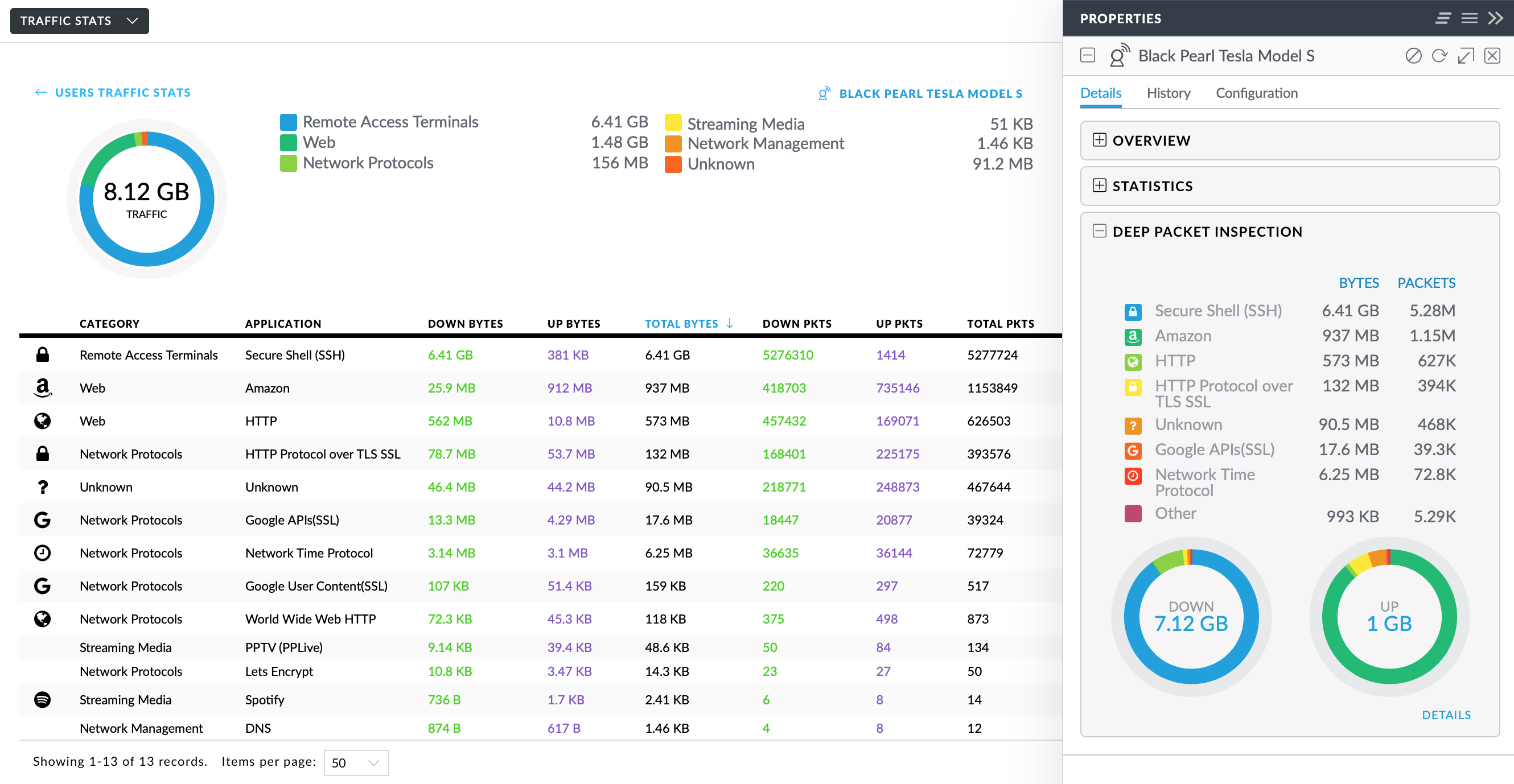Open the Details link under DPI charts
Image resolution: width=1514 pixels, height=784 pixels.
pyautogui.click(x=1446, y=715)
